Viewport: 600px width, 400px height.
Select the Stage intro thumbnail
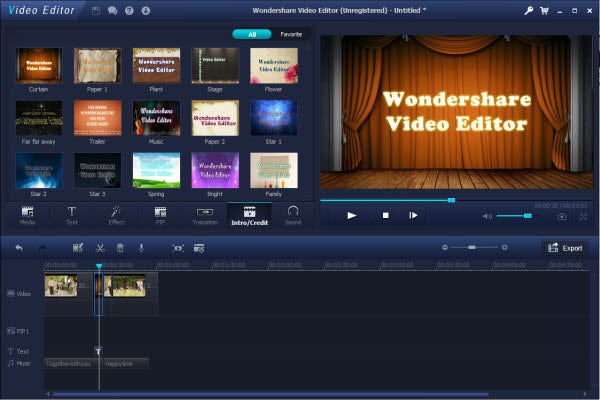(x=215, y=66)
